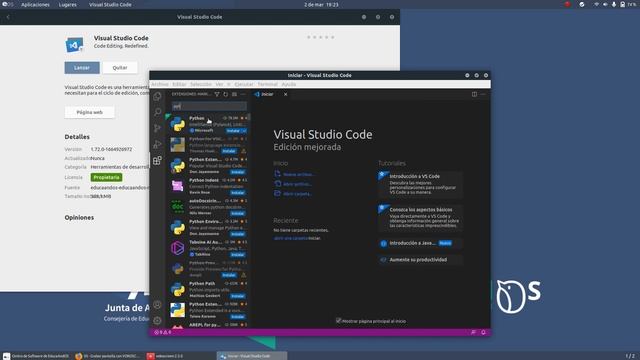Switch to Centro de Software taskbar entry
The width and height of the screenshot is (640, 360).
(36, 356)
